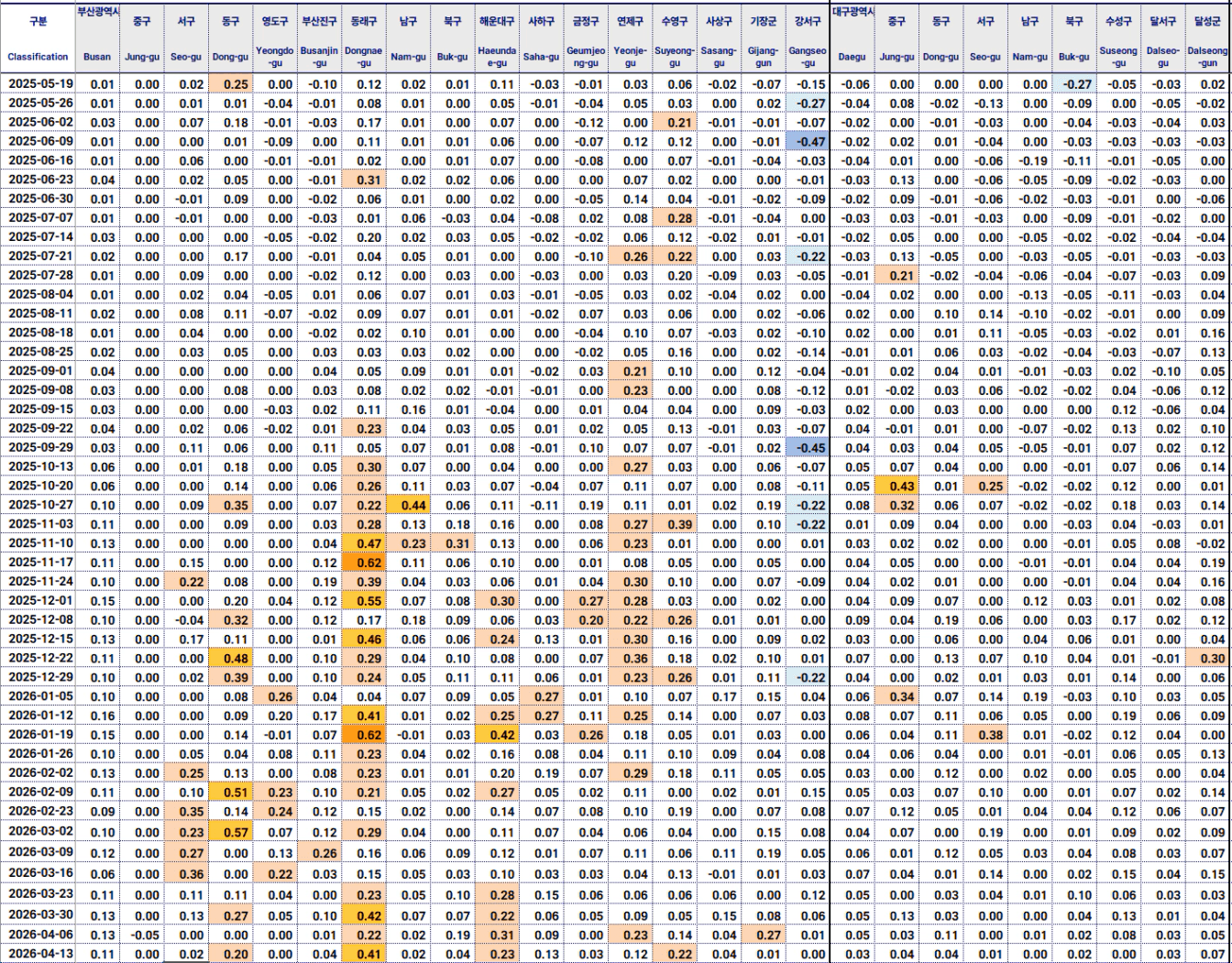Image resolution: width=1232 pixels, height=963 pixels.
Task: Click Dongnae-gu value 0.55 for 2025-12-01
Action: [365, 601]
